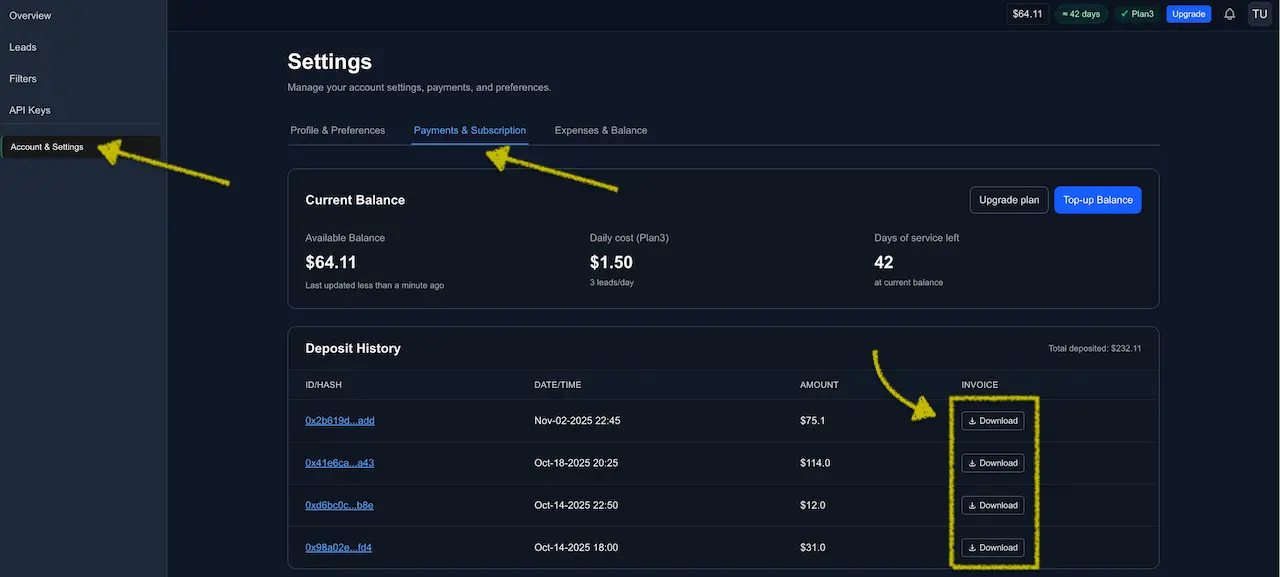The height and width of the screenshot is (577, 1280).
Task: Click the 42 days service badge in the header
Action: [x=1081, y=13]
